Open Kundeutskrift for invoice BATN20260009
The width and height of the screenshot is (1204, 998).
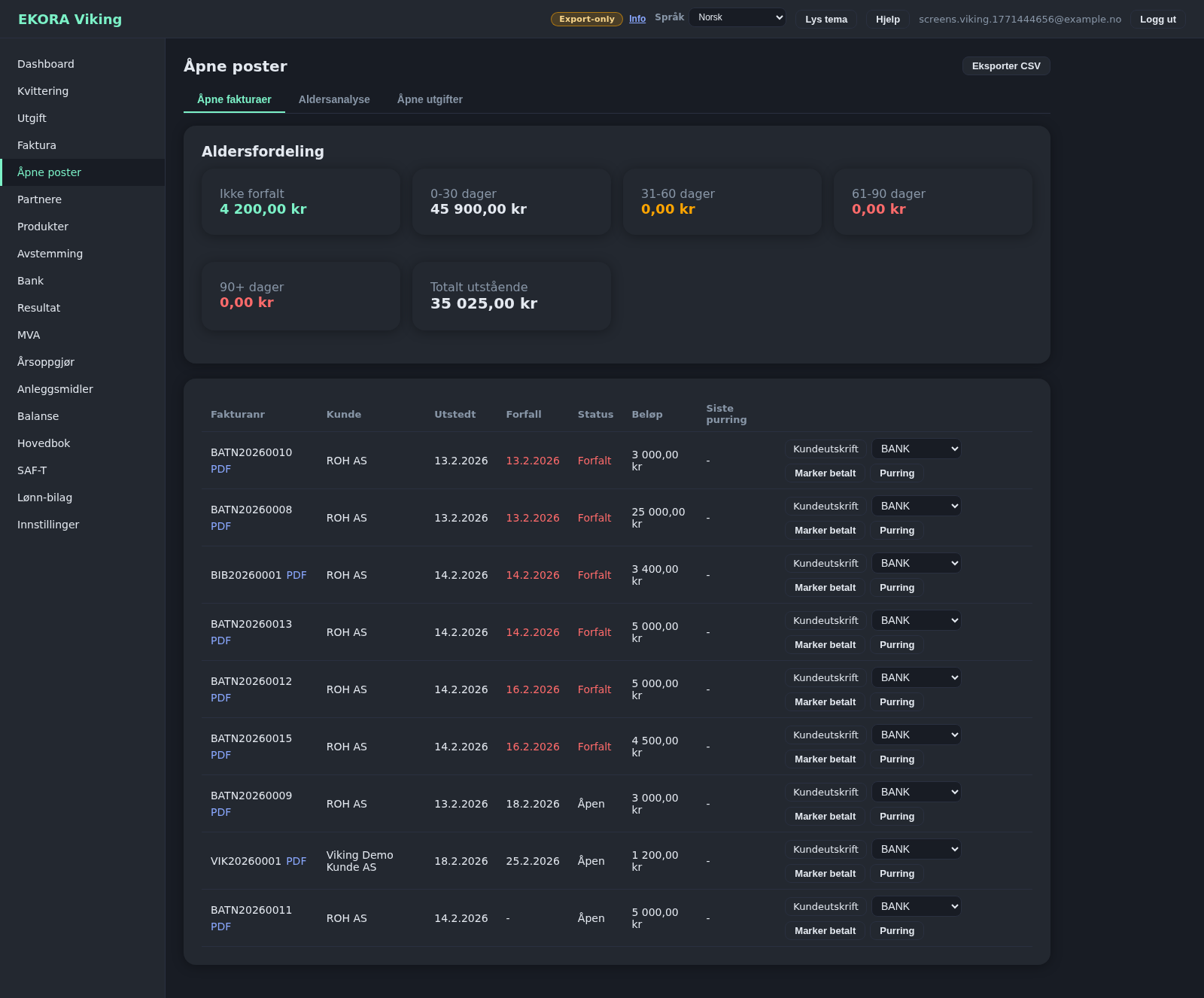825,792
